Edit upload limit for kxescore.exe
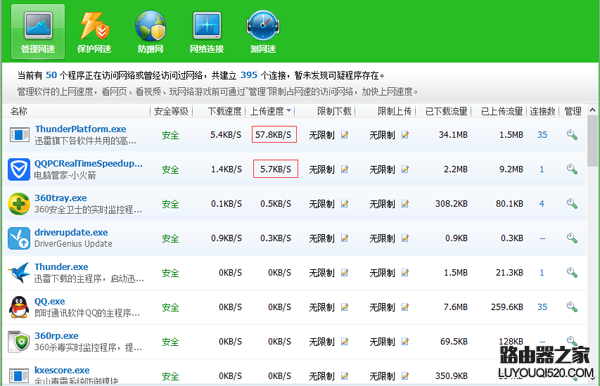 click(x=405, y=376)
